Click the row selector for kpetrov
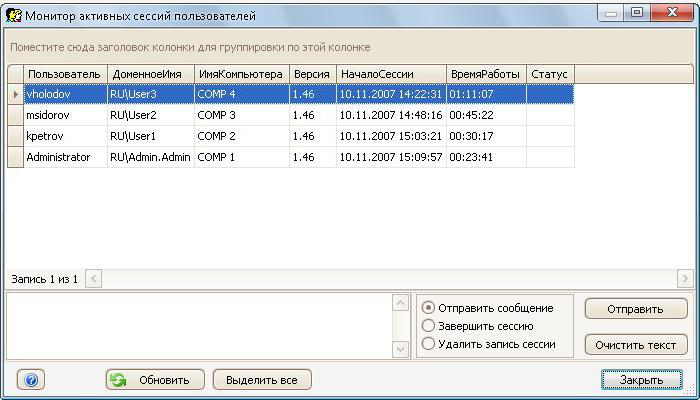The image size is (700, 400). [16, 136]
